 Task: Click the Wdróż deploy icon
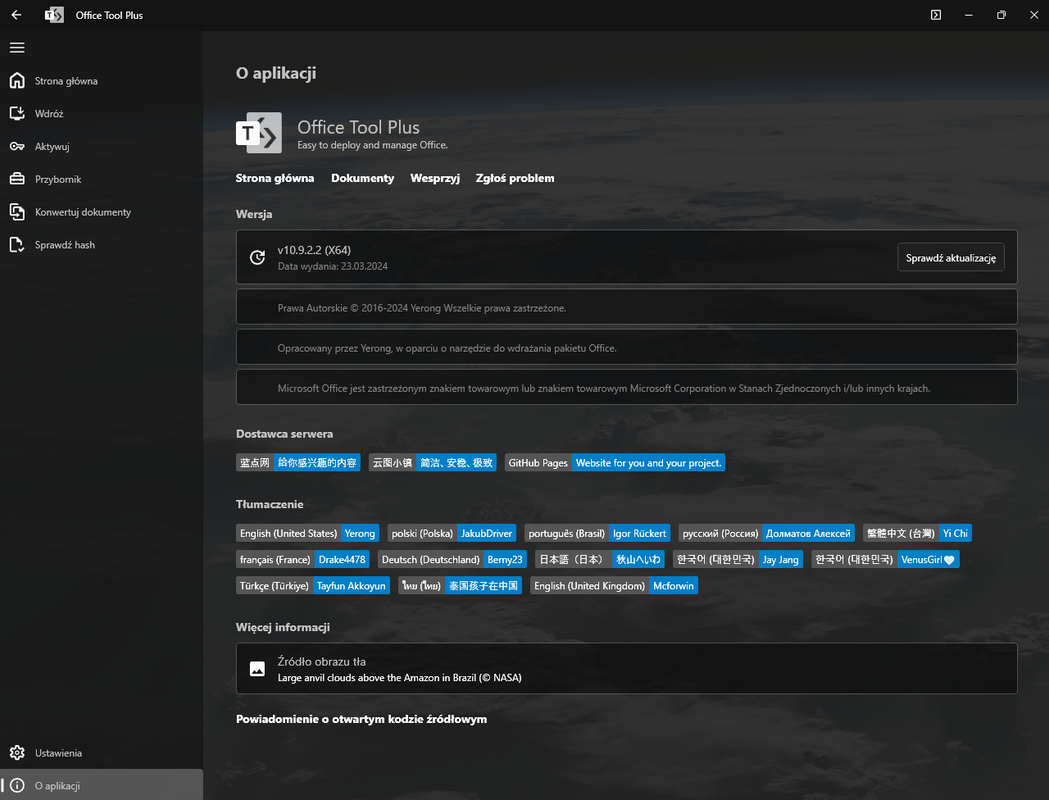[17, 114]
